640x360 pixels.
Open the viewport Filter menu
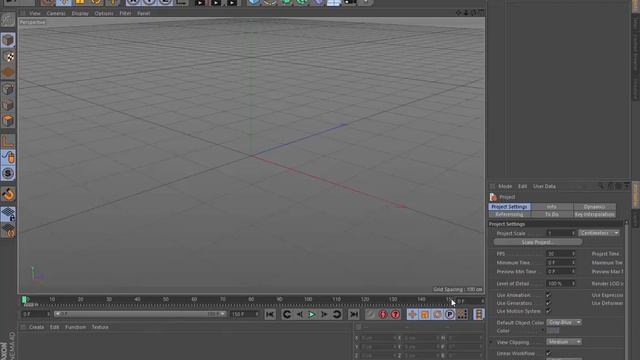point(125,13)
